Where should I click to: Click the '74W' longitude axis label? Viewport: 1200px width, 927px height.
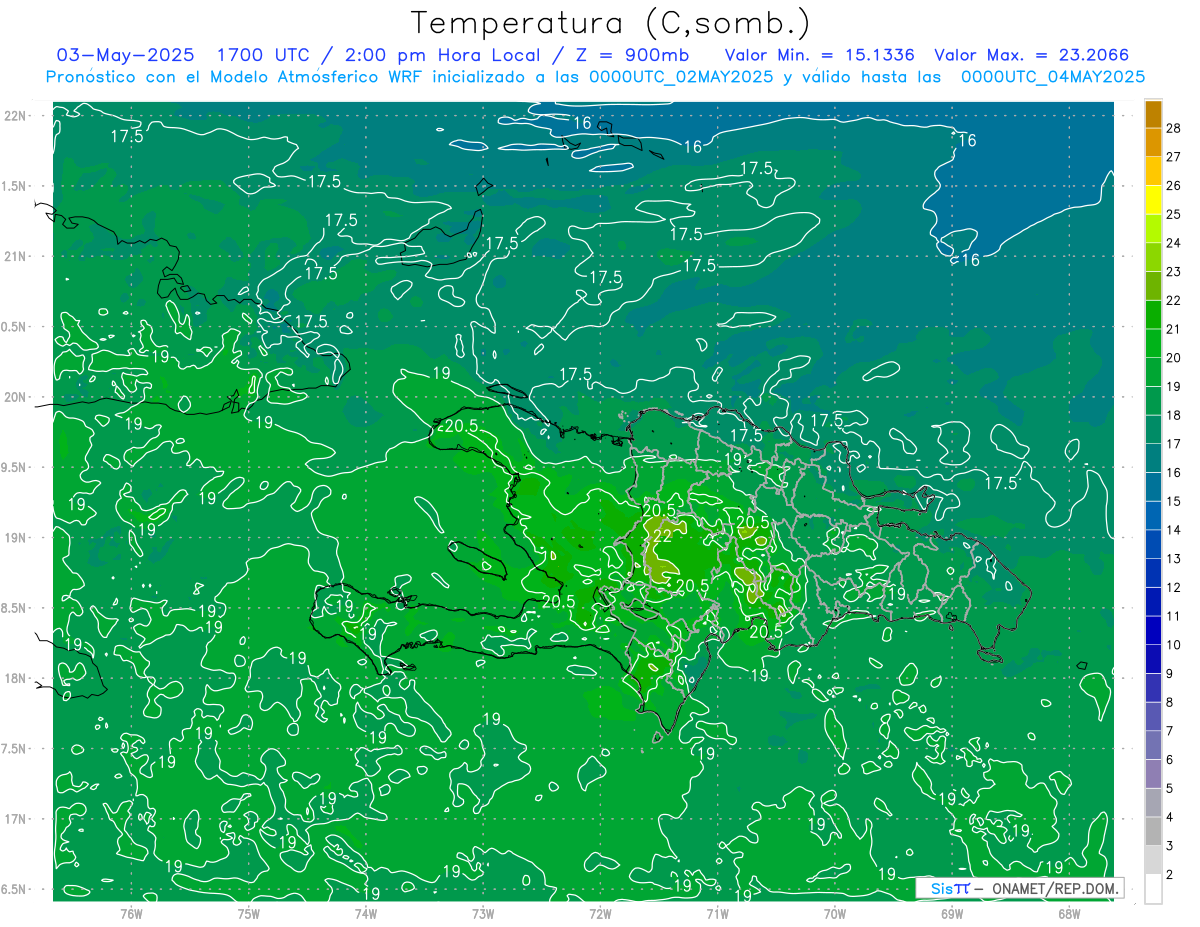tap(366, 913)
